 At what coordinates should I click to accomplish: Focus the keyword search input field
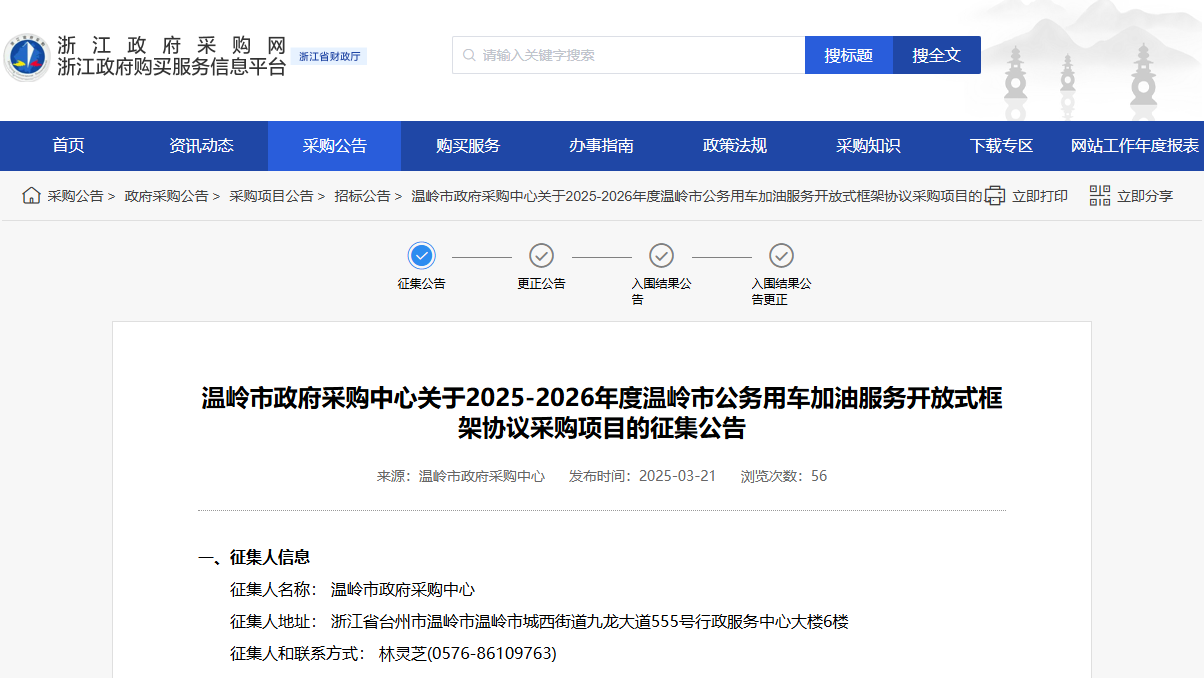pos(640,55)
